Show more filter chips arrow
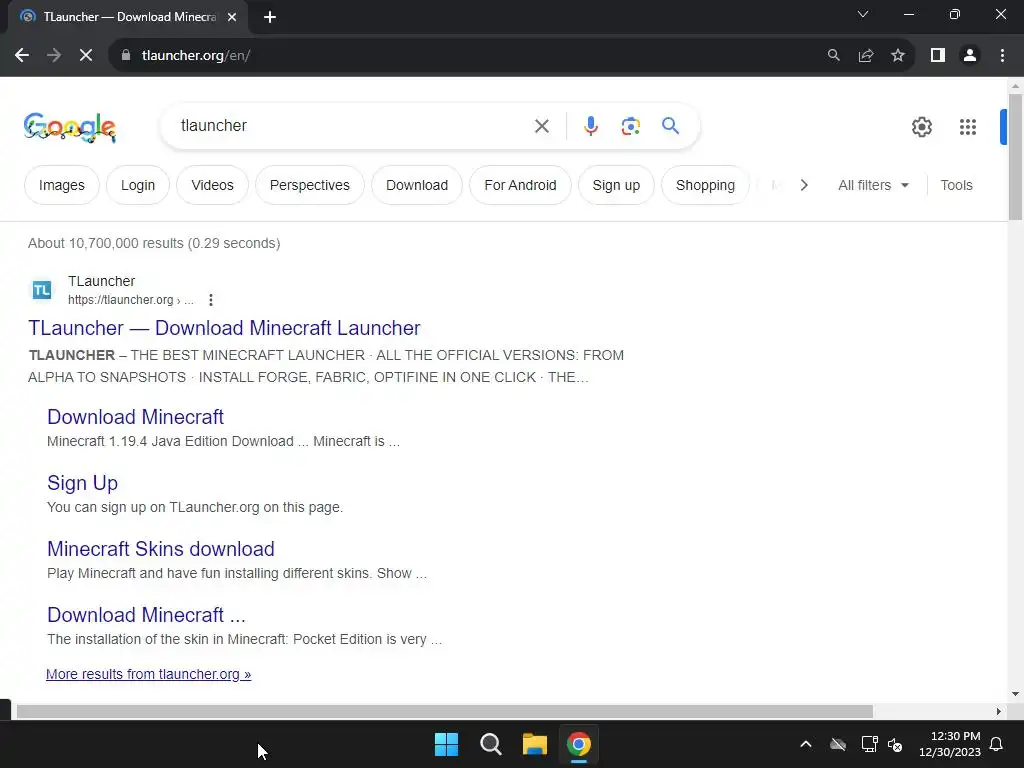Image resolution: width=1024 pixels, height=768 pixels. pyautogui.click(x=804, y=185)
